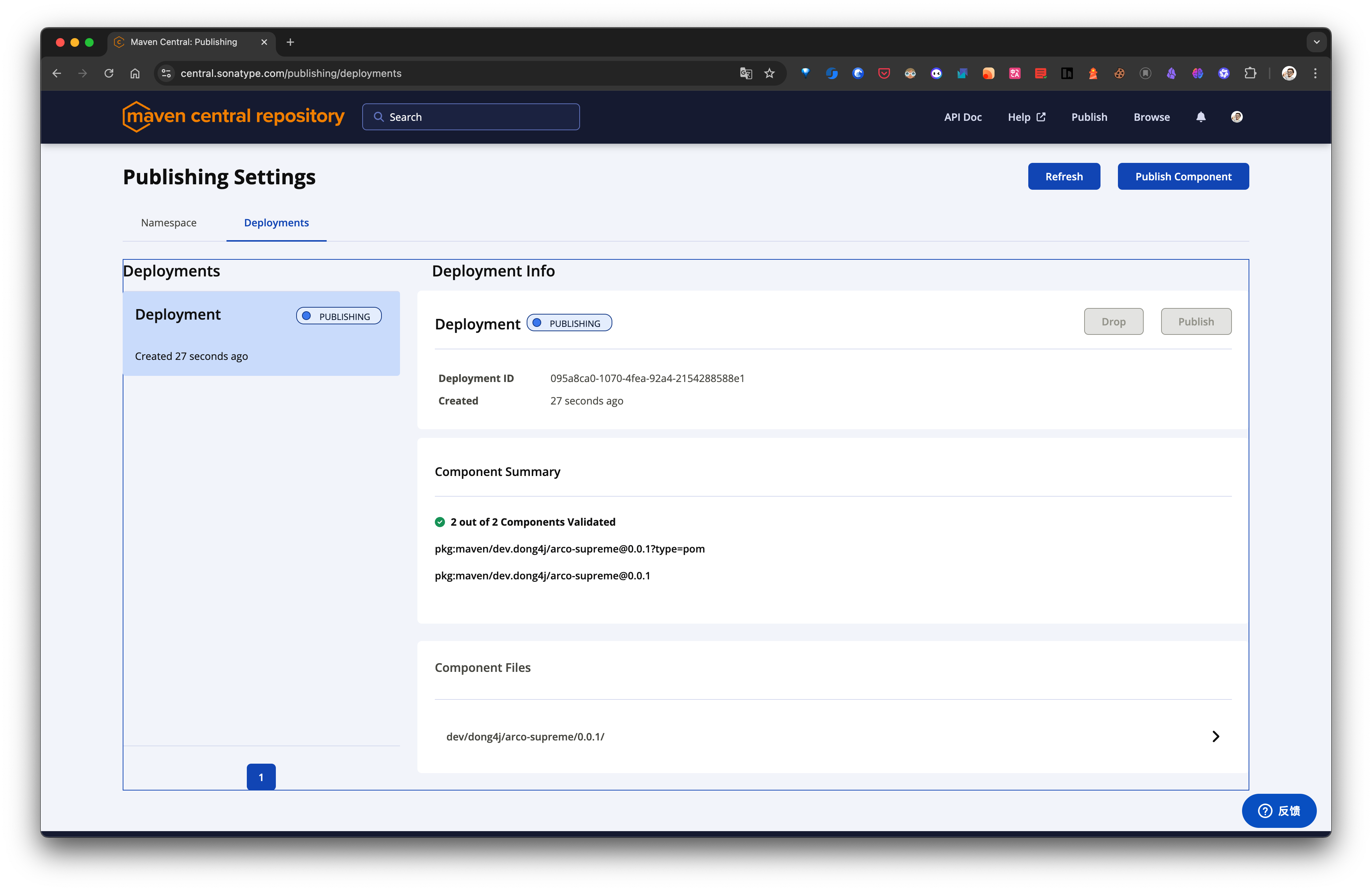Go to Browse in the top navigation
The height and width of the screenshot is (891, 1372).
[x=1151, y=117]
